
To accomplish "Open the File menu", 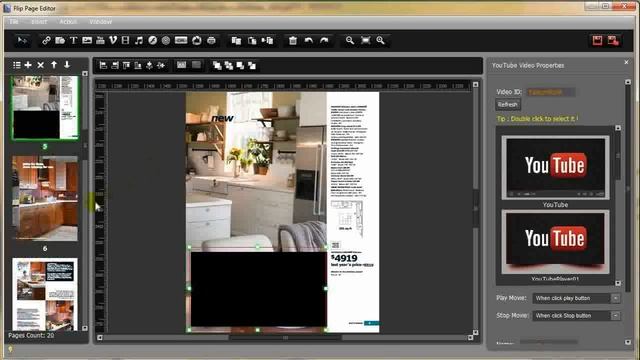I will tap(13, 21).
